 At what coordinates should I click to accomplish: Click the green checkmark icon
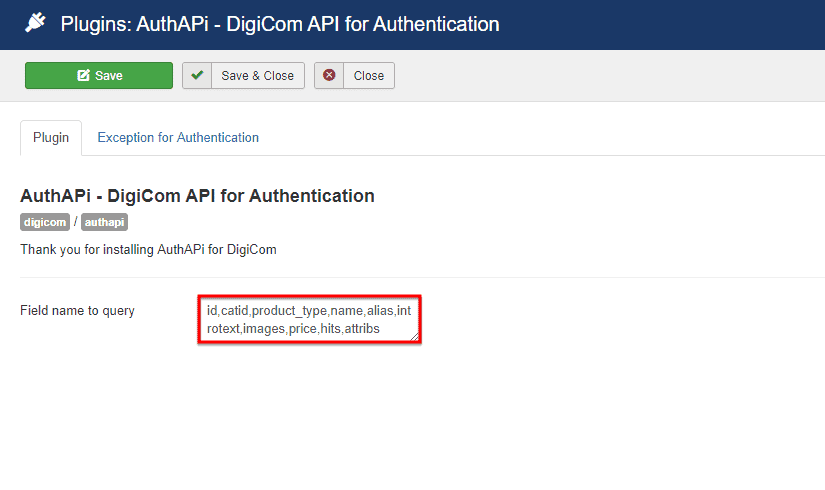pyautogui.click(x=197, y=75)
